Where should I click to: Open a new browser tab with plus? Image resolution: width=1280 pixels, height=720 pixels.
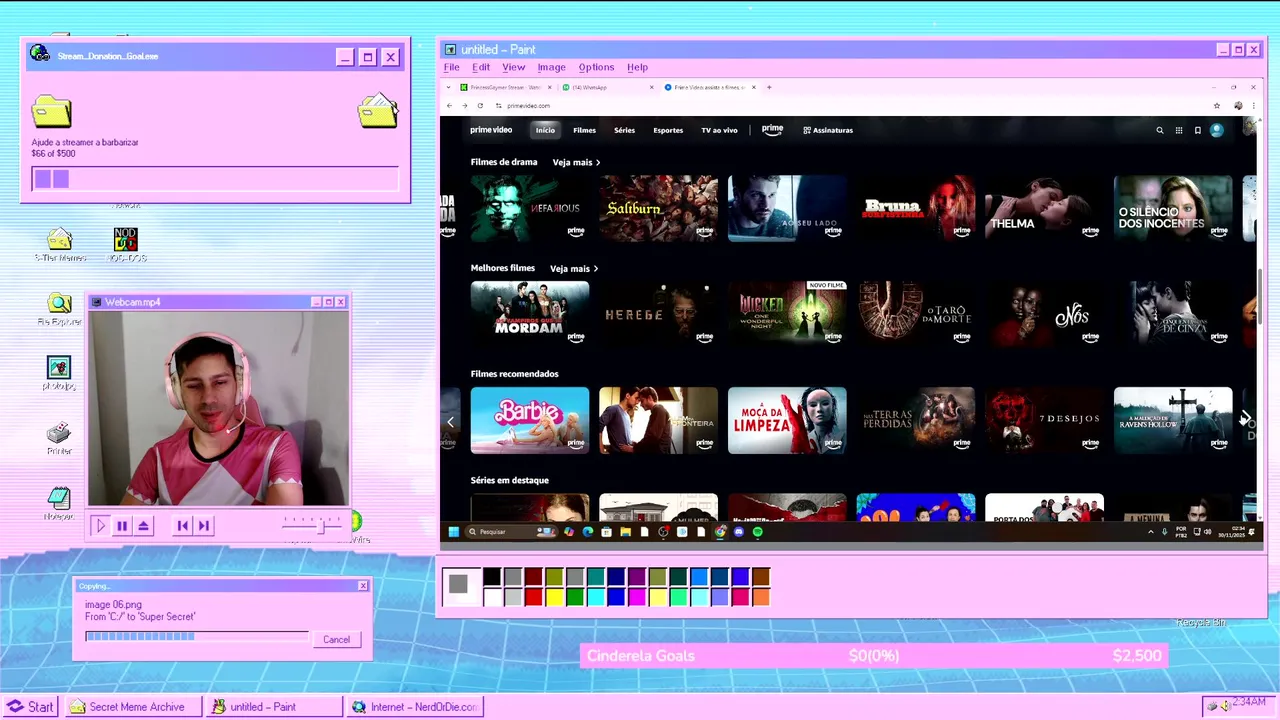click(769, 87)
